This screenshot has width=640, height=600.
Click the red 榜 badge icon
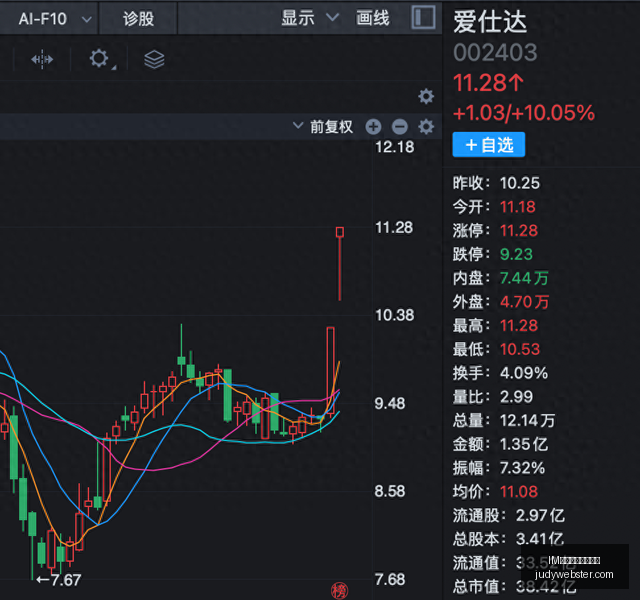339,591
